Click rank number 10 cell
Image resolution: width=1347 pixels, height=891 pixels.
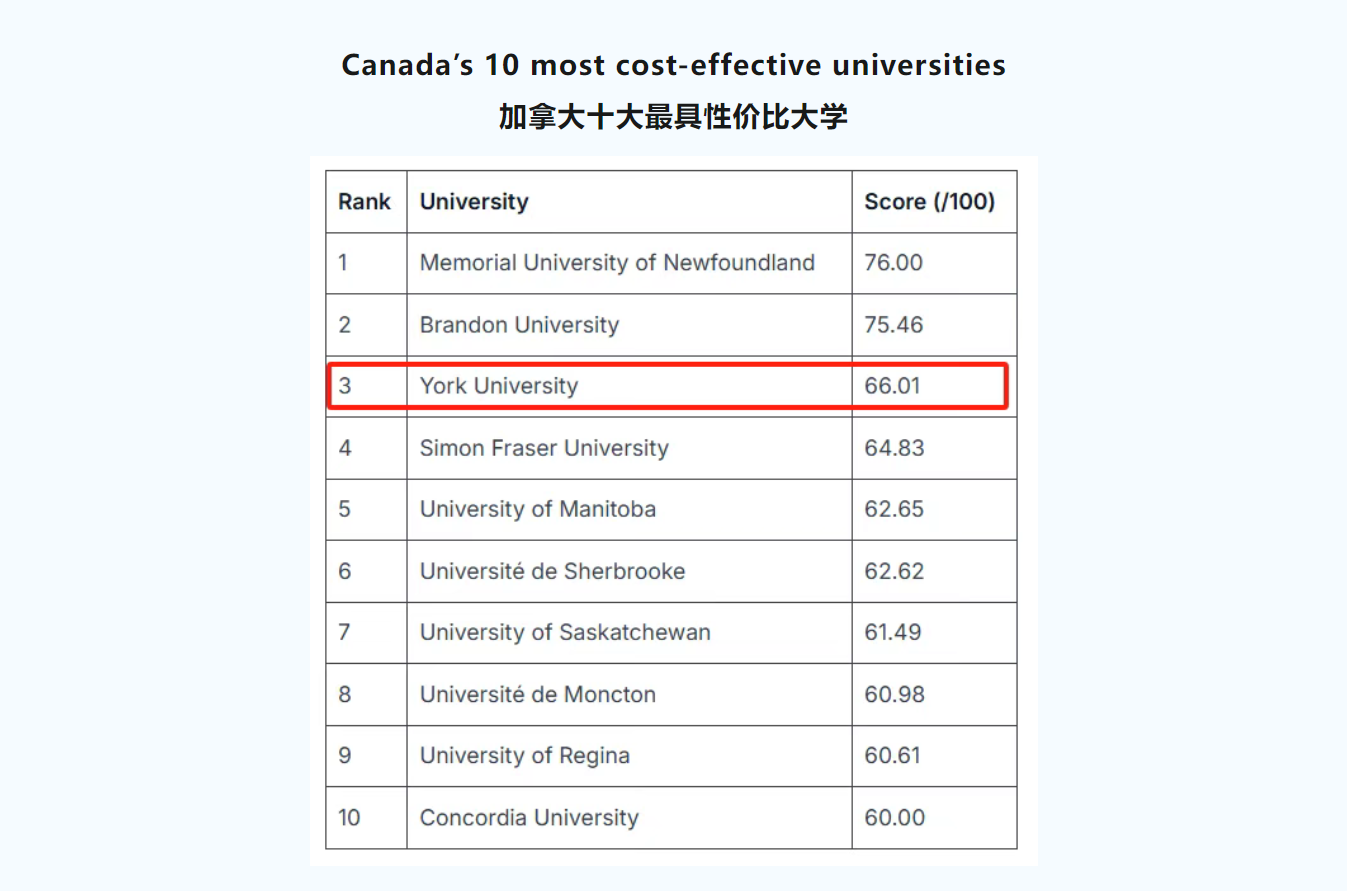(x=349, y=818)
